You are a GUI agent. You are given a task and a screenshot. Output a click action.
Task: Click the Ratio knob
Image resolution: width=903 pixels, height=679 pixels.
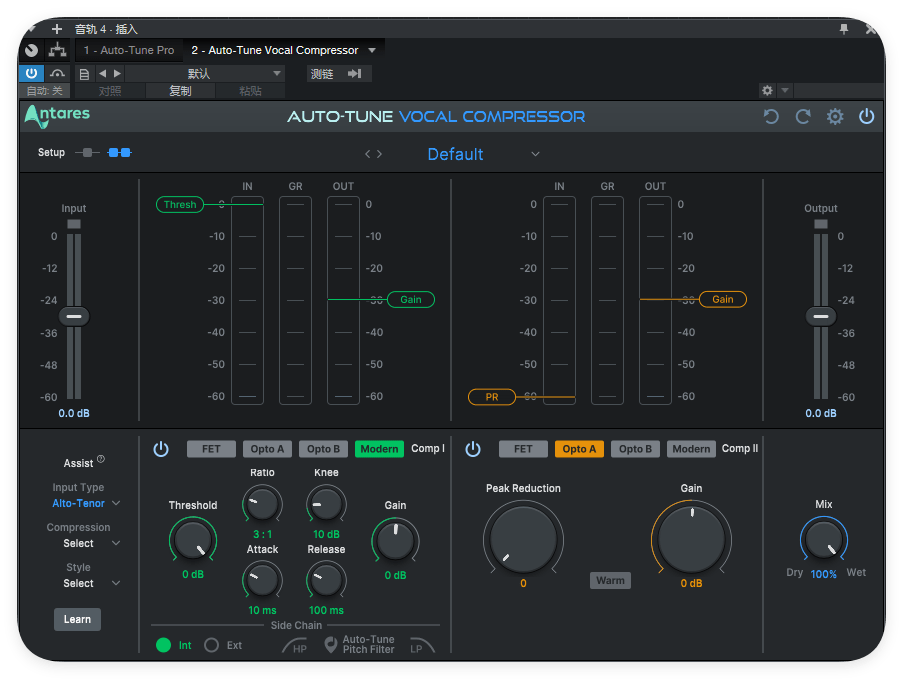pos(262,504)
